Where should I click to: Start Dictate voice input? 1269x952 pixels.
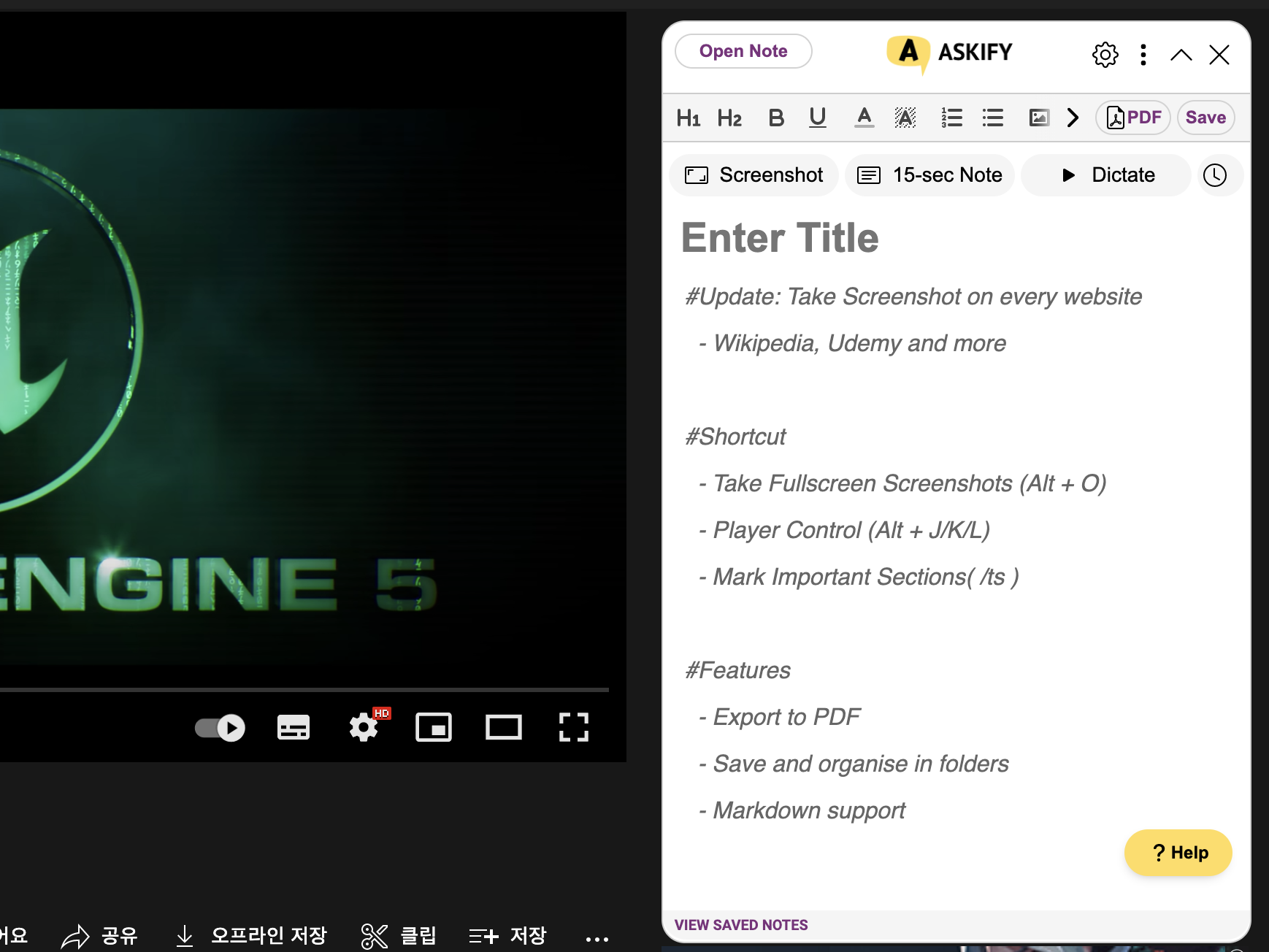1105,175
